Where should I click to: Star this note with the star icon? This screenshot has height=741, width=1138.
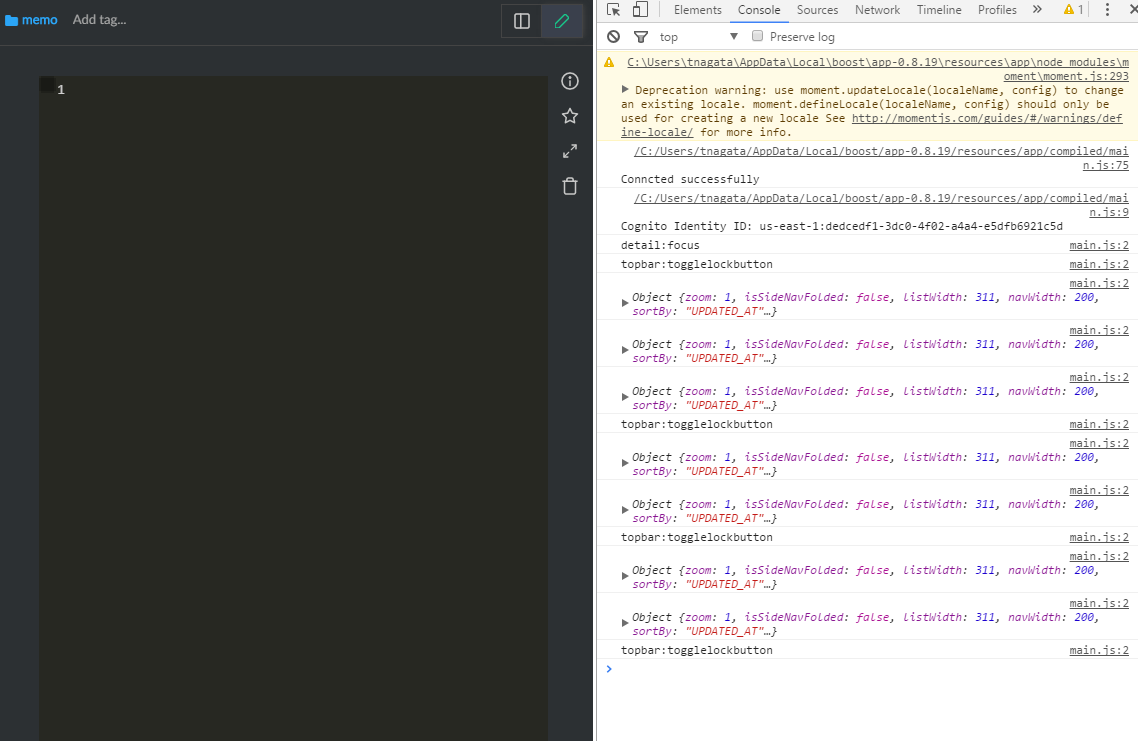coord(570,116)
